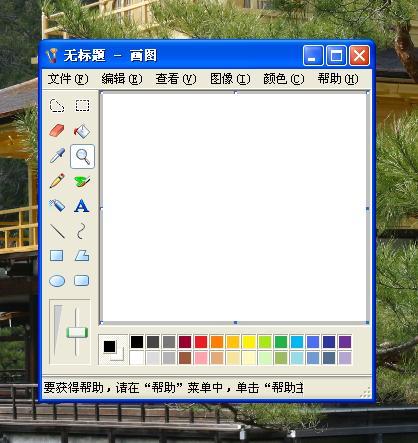Viewport: 418px width, 443px height.
Task: Pick pale yellow cream swatch
Action: click(249, 358)
